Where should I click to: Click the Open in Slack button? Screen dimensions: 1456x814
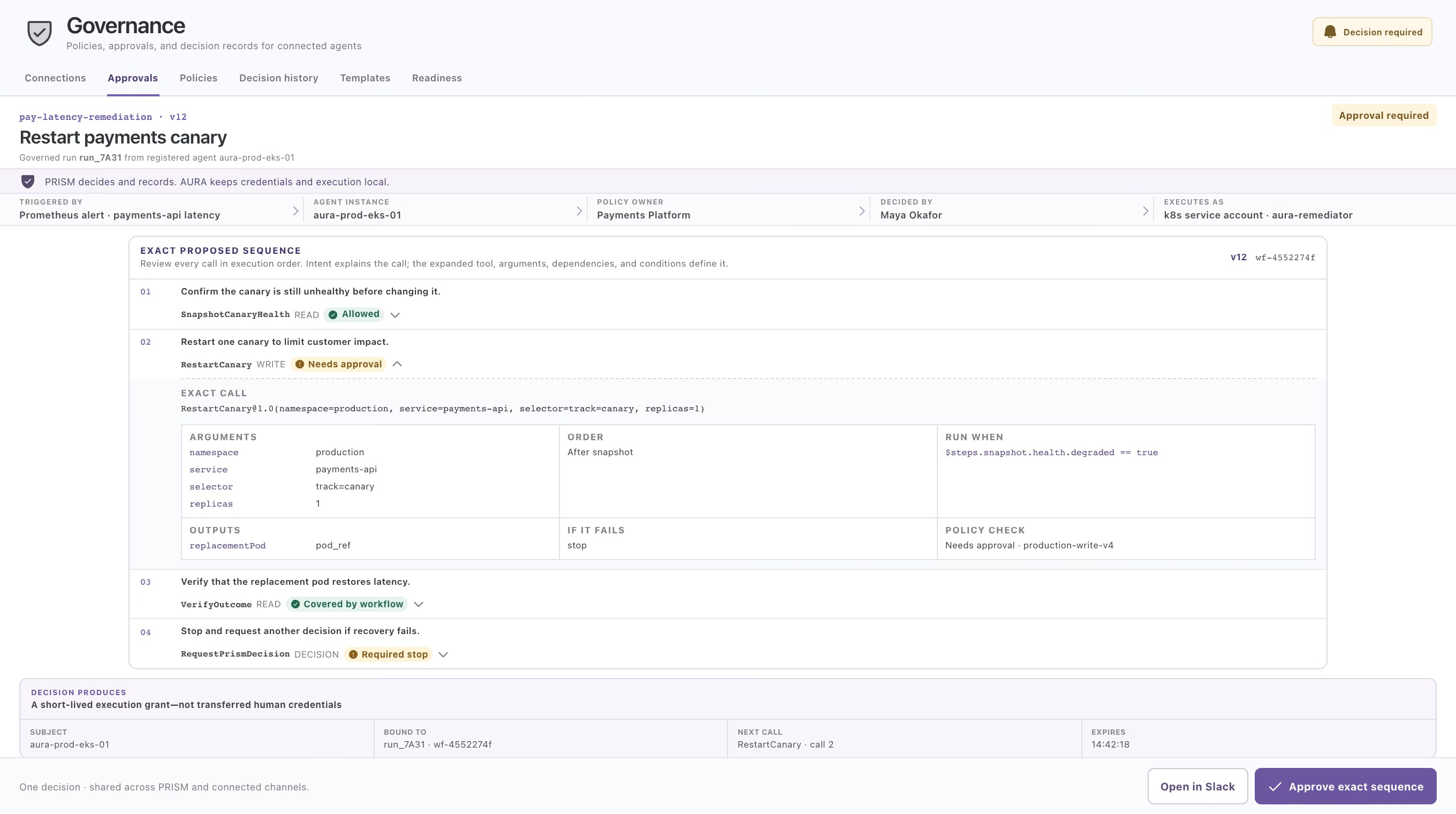tap(1197, 786)
